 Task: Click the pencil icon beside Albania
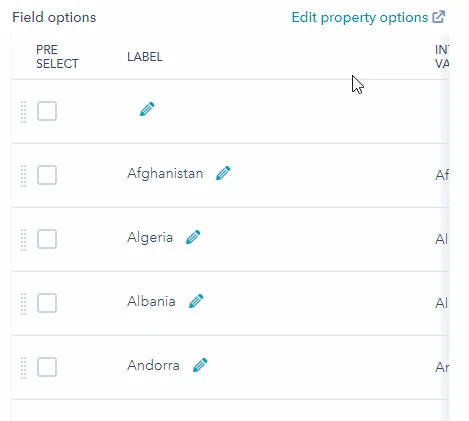196,301
